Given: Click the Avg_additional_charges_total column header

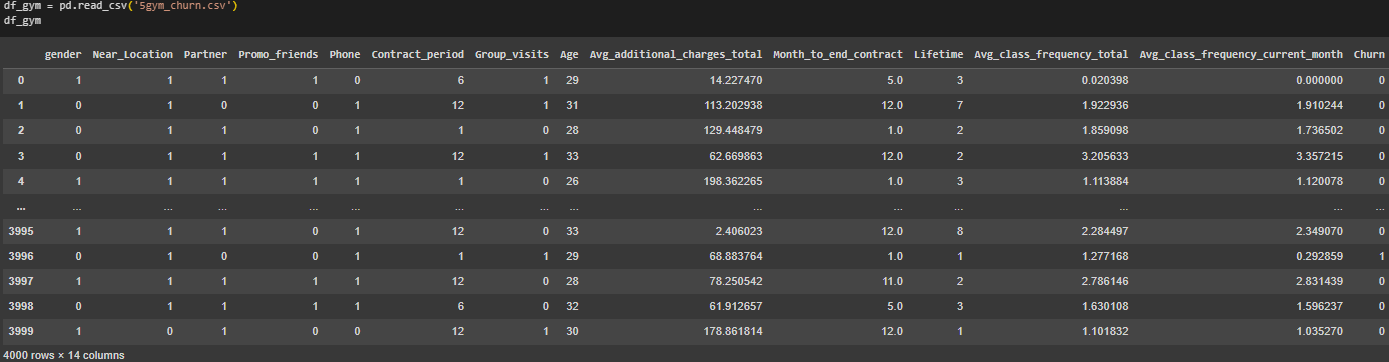Looking at the screenshot, I should (x=675, y=54).
